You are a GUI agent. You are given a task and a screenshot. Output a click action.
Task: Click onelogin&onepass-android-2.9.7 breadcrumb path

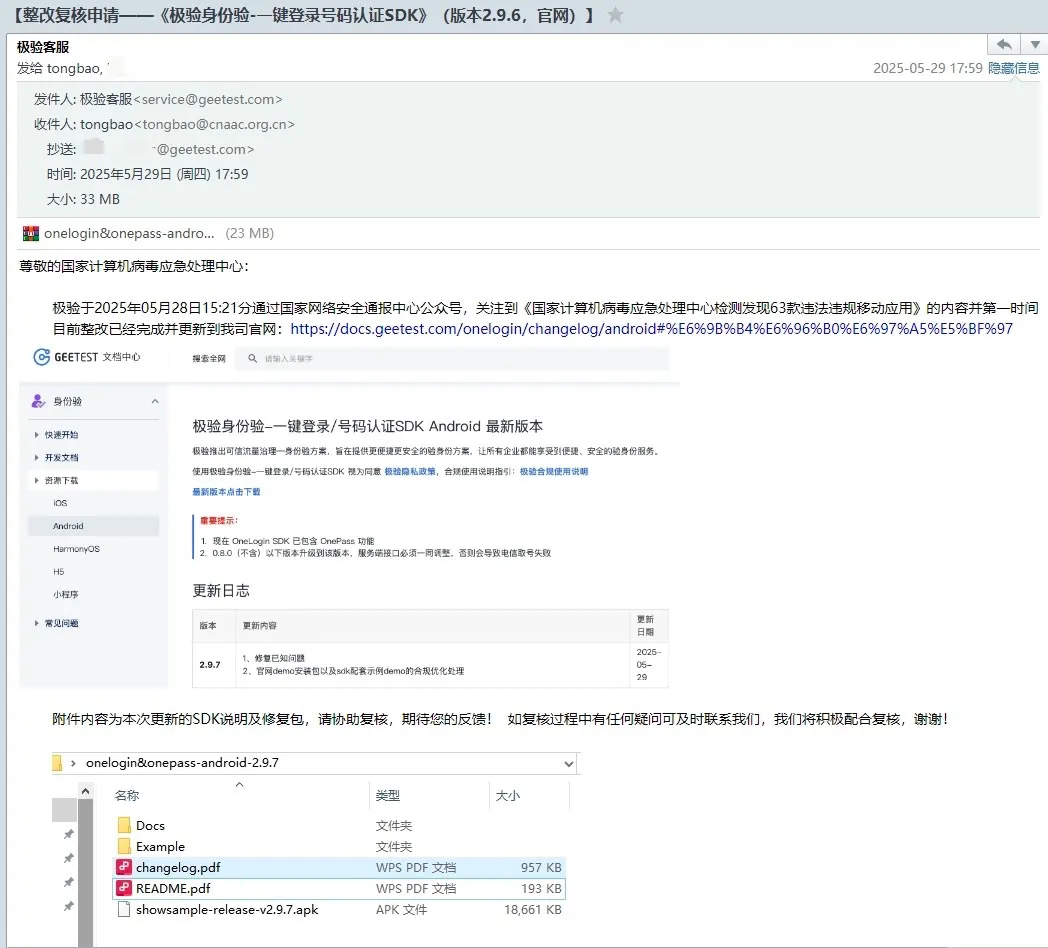tap(182, 763)
